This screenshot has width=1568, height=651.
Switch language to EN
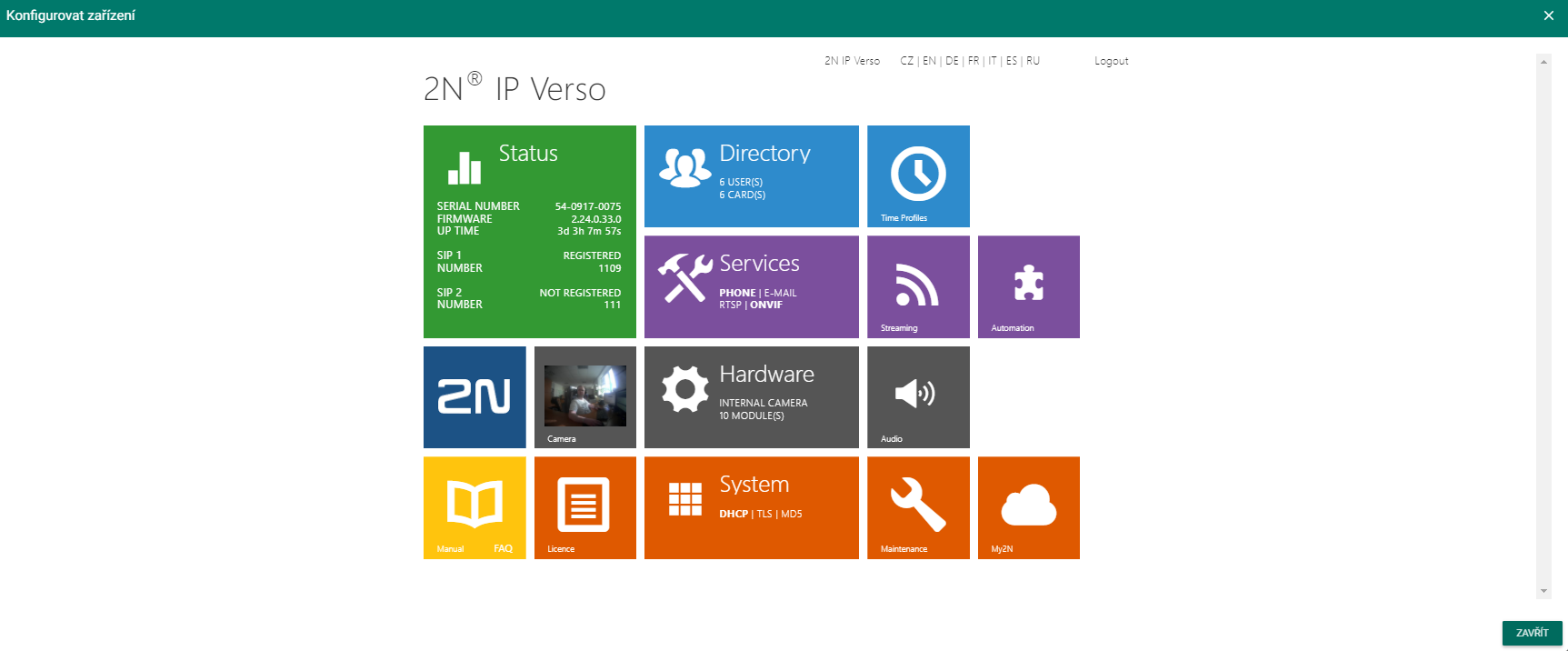click(929, 61)
